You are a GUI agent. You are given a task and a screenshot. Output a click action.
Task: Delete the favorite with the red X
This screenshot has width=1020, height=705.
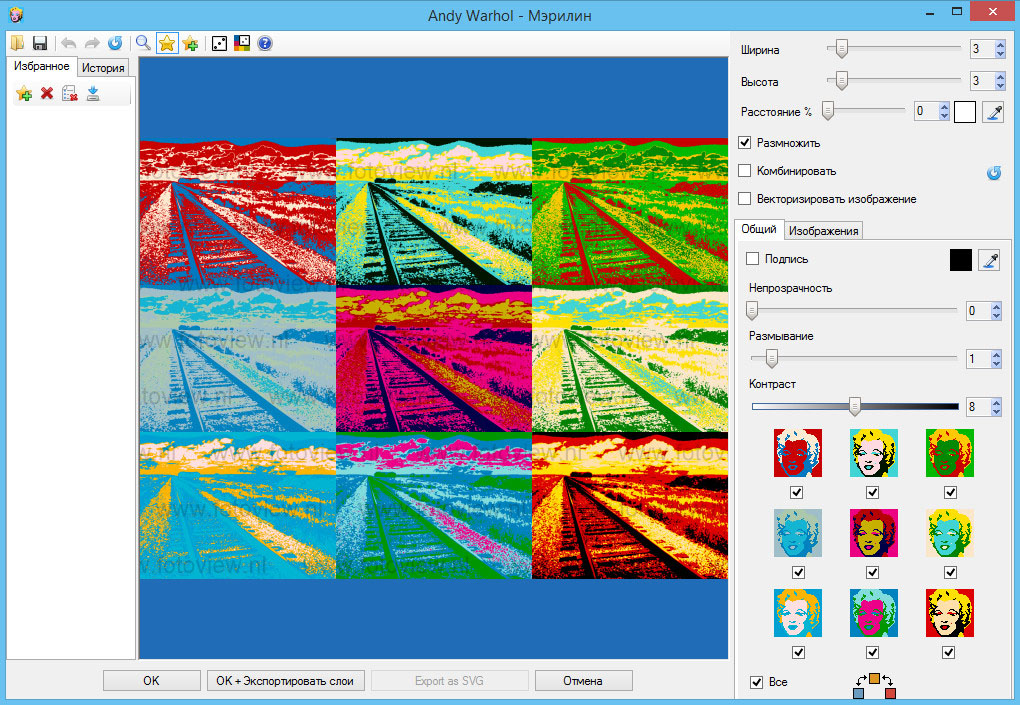47,94
